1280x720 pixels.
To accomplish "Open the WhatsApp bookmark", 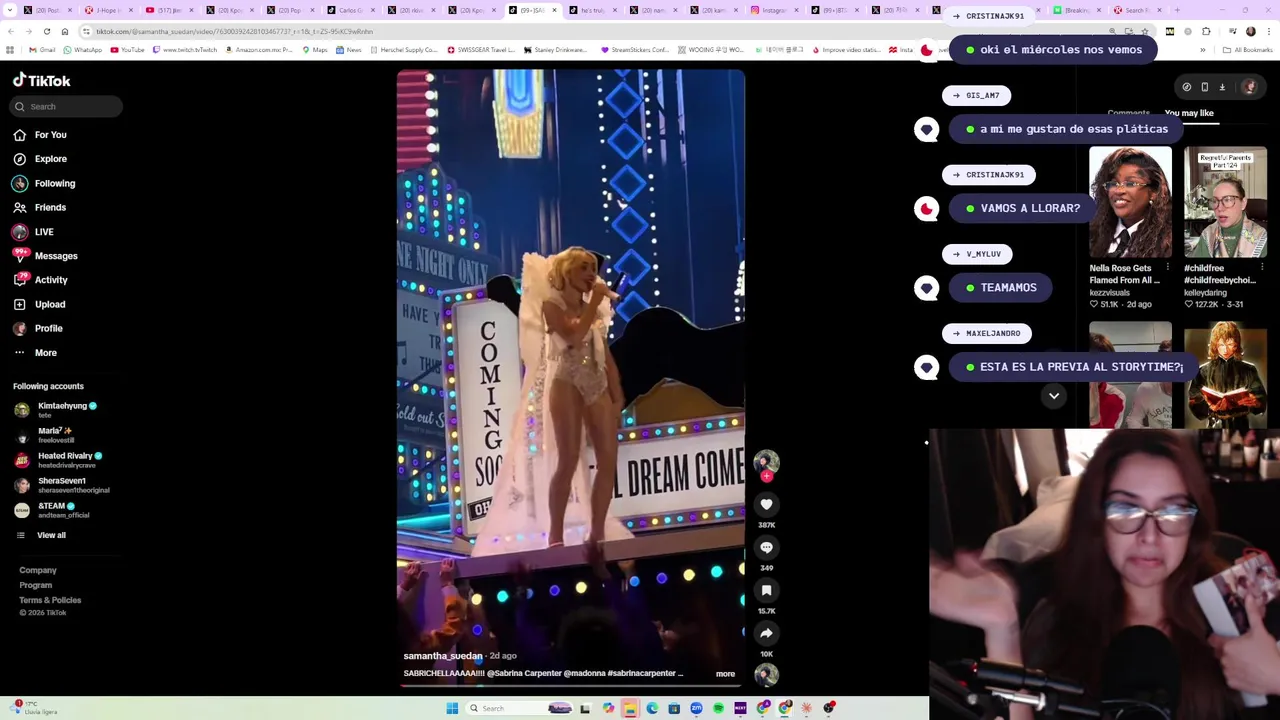I will coord(82,50).
